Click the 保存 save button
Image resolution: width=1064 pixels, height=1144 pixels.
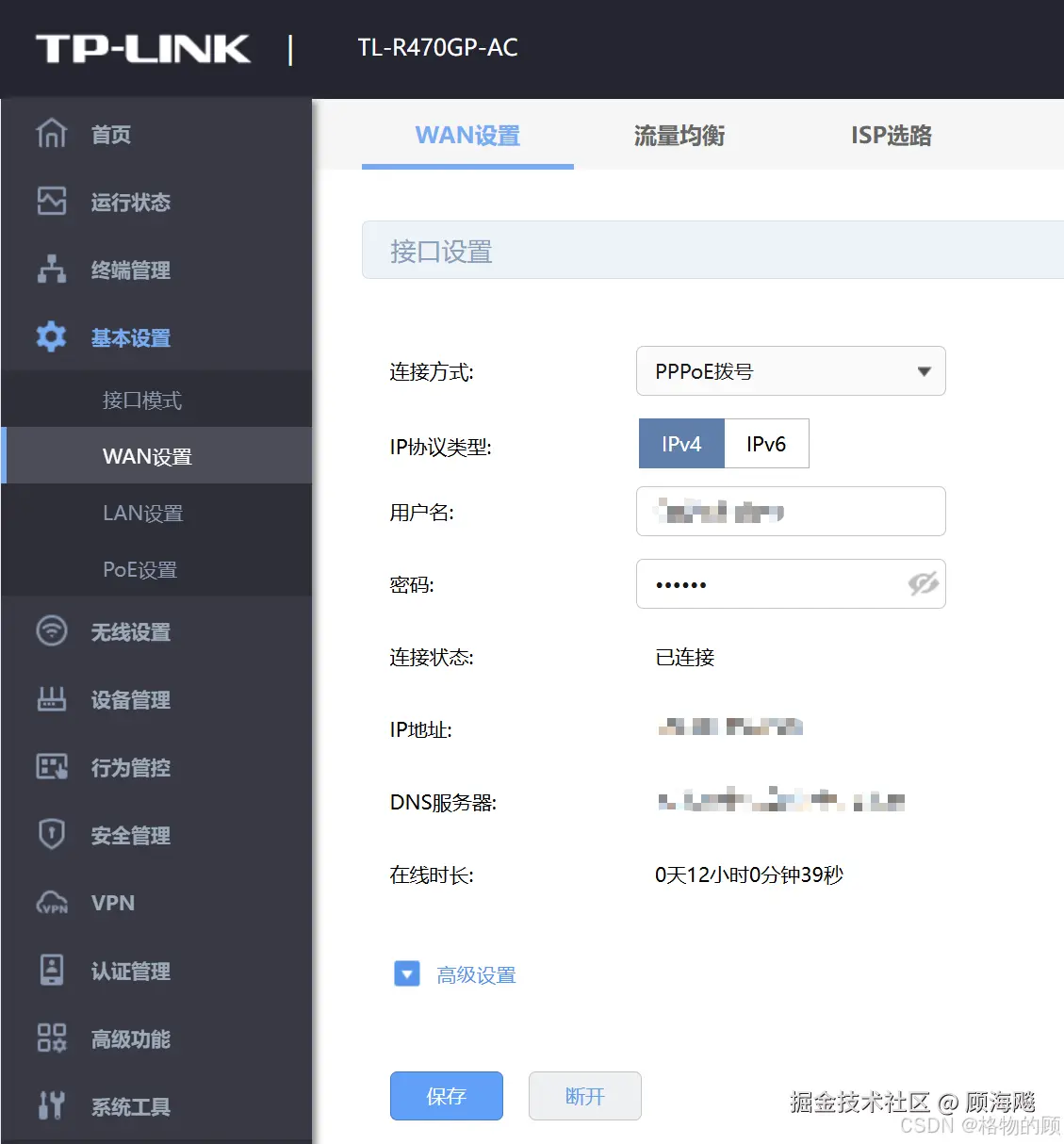click(446, 1096)
